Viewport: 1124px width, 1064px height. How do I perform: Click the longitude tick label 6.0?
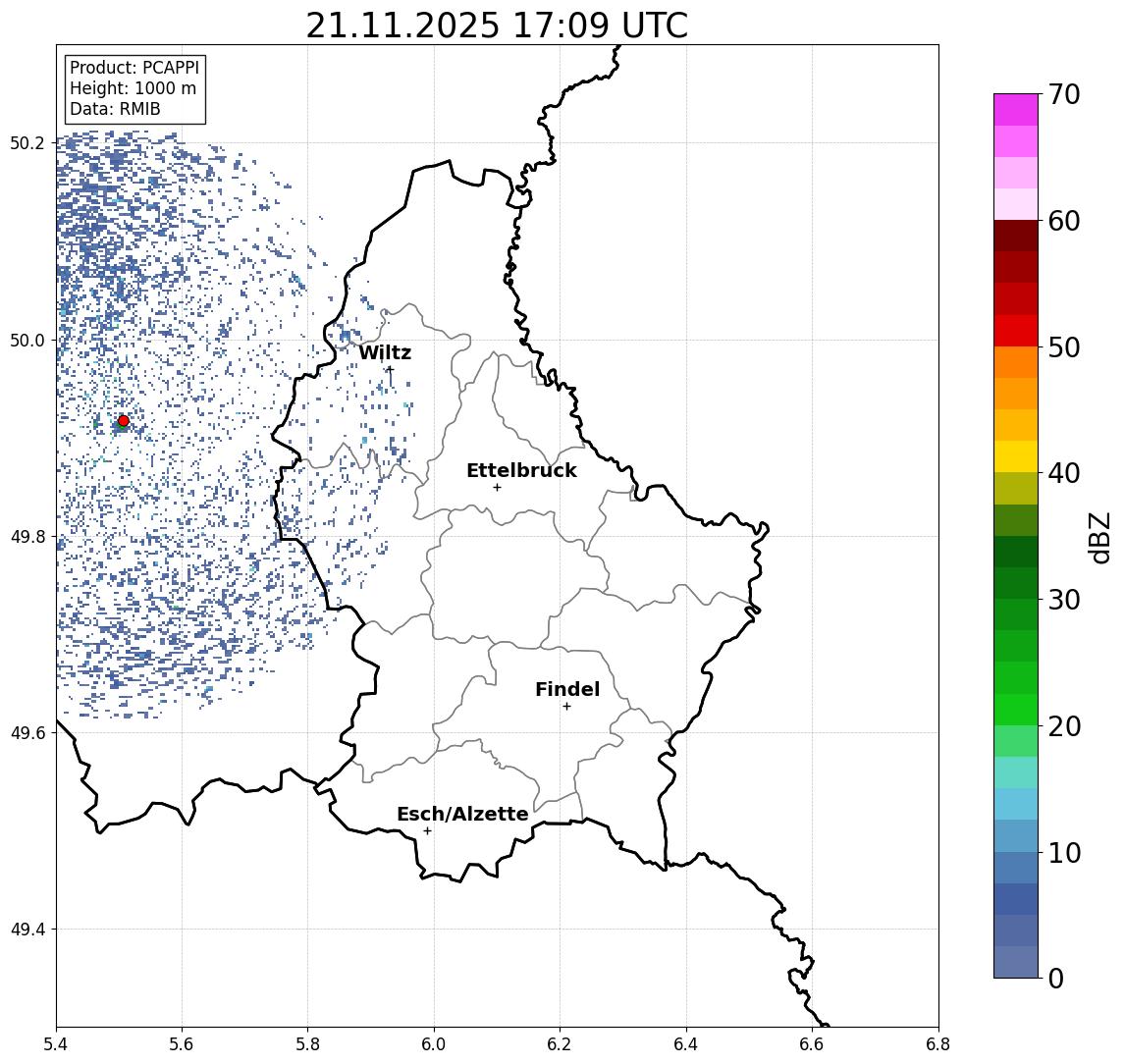[434, 1044]
